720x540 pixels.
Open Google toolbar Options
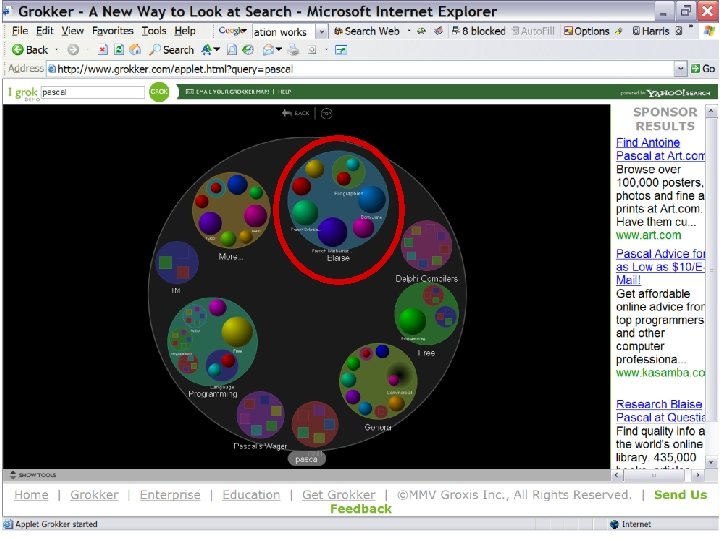pyautogui.click(x=587, y=31)
